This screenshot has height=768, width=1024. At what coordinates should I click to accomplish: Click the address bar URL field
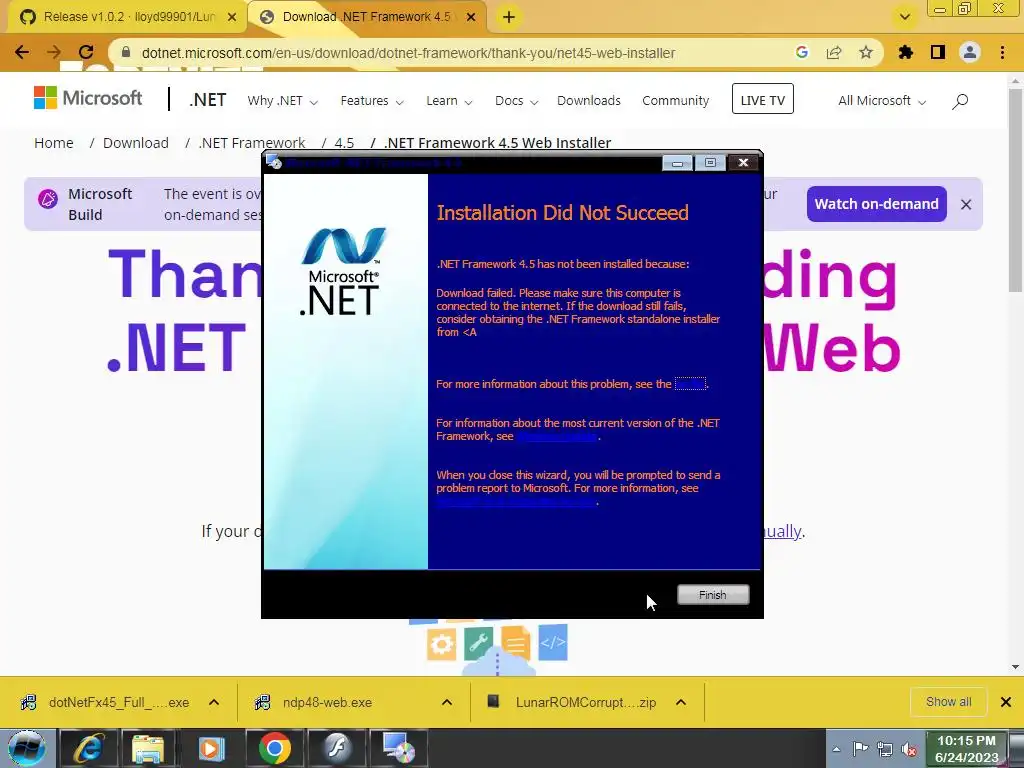click(x=408, y=53)
